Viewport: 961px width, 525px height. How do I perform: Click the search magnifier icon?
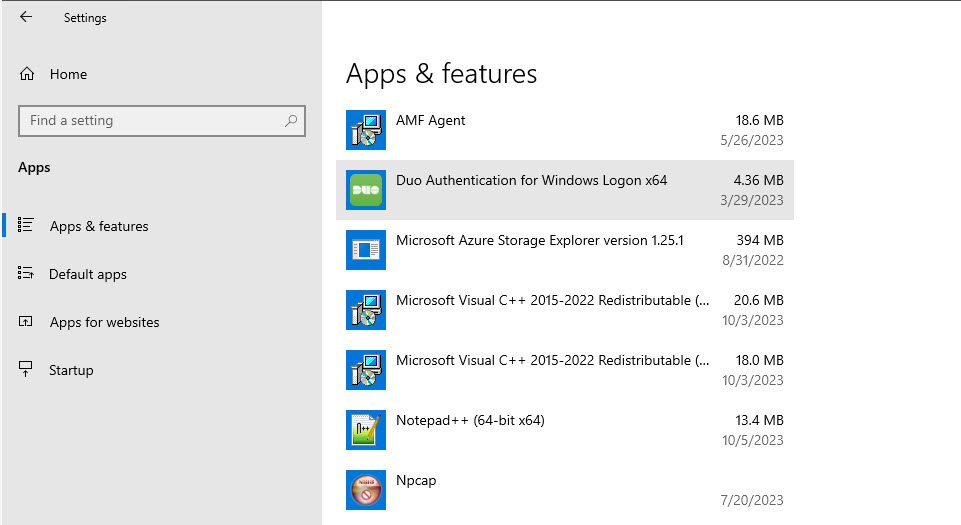click(291, 121)
